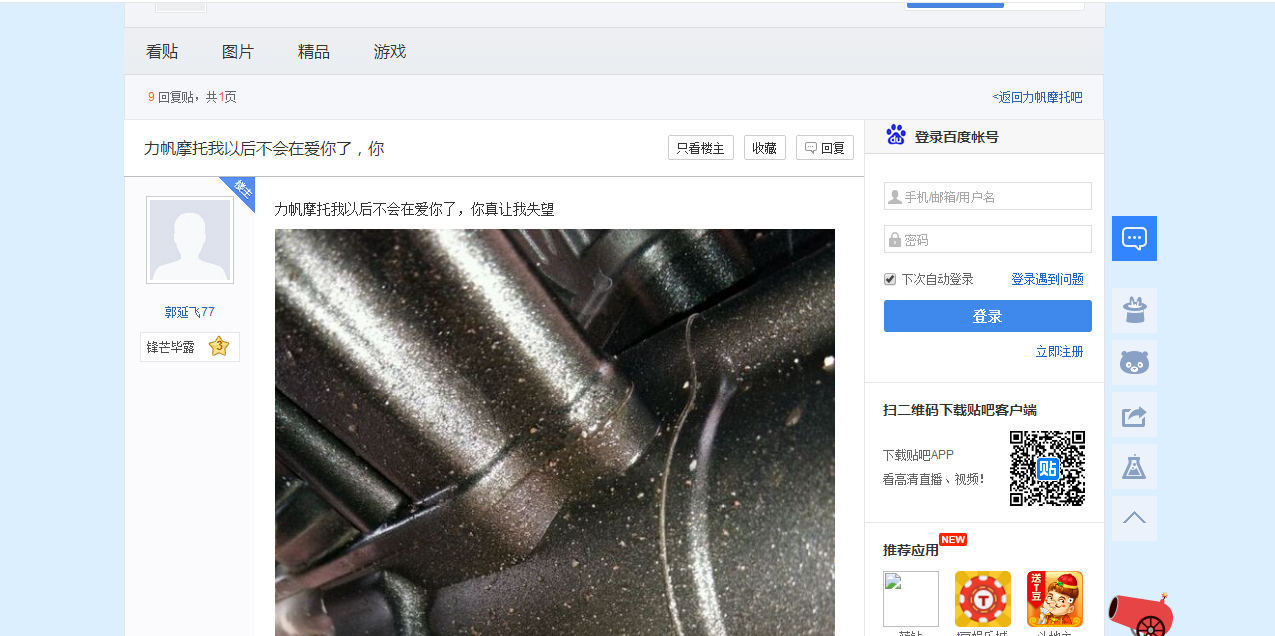Switch to the 图片 tab
The height and width of the screenshot is (636, 1275).
238,51
